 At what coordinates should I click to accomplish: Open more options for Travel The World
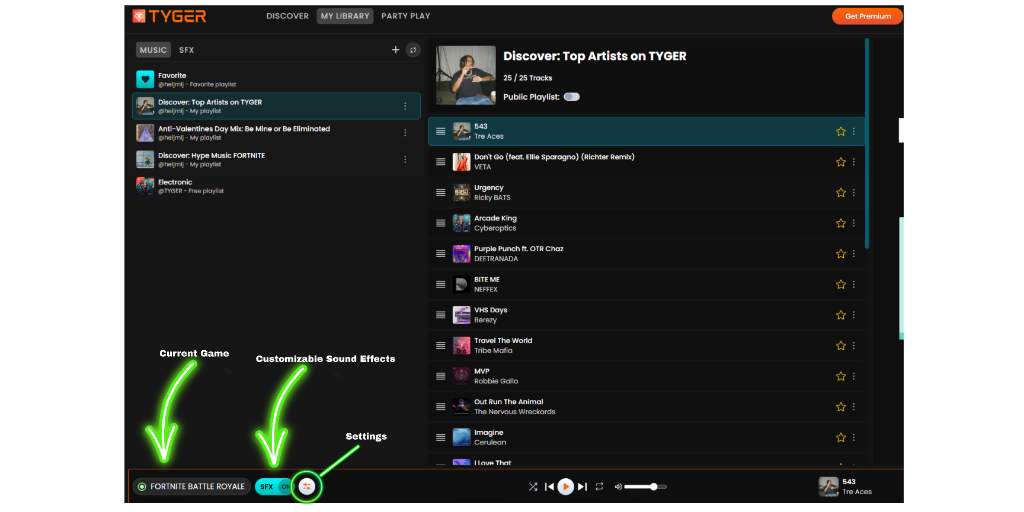tap(854, 345)
